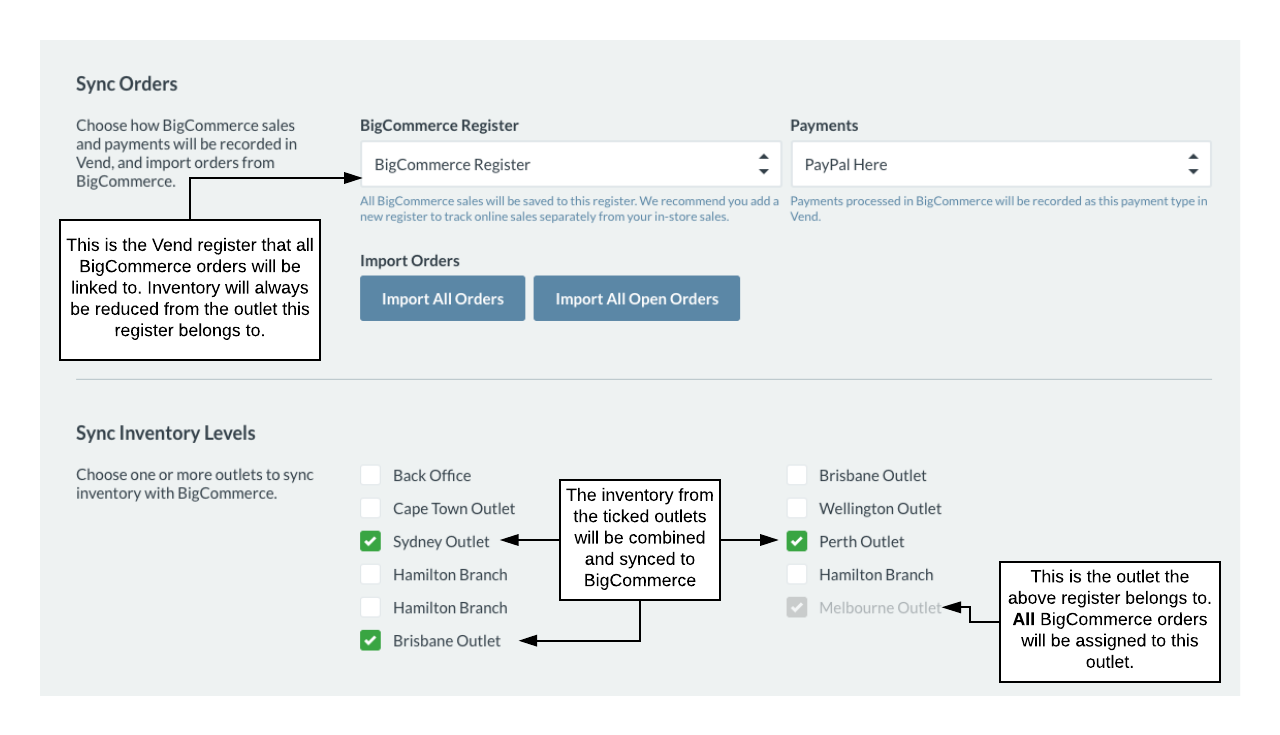This screenshot has width=1280, height=735.
Task: Open the Payments dropdown showing PayPal Here
Action: pos(1000,164)
